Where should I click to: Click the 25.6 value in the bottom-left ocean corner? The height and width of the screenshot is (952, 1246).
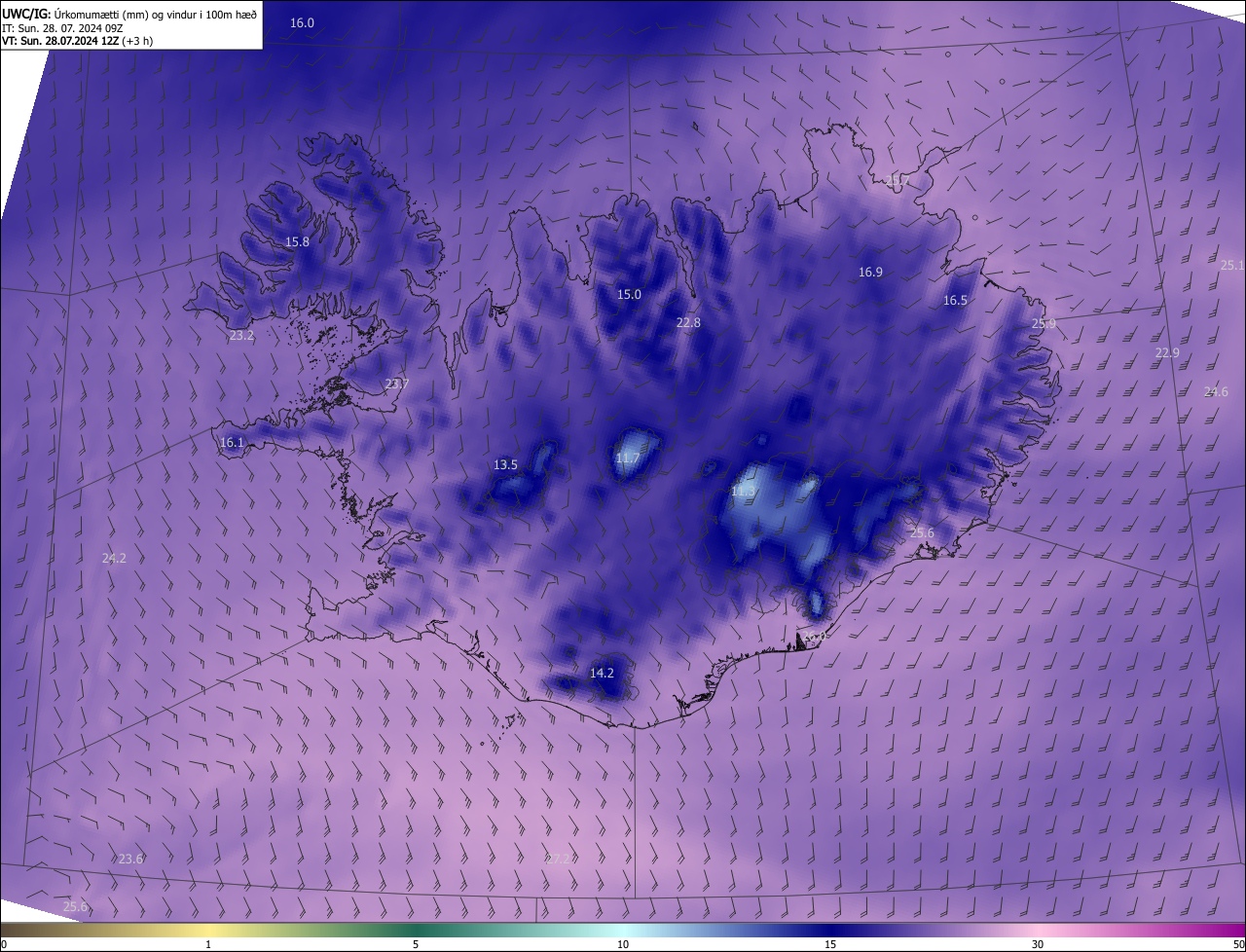click(75, 907)
